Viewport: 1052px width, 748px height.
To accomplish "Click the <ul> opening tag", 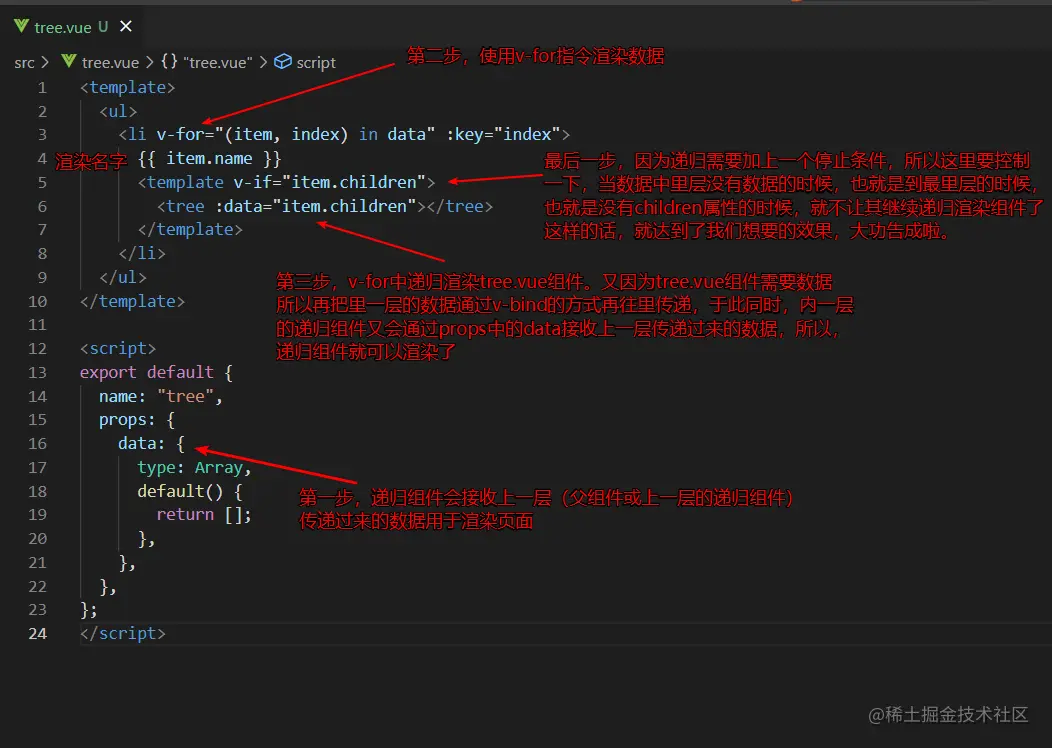I will [x=118, y=111].
